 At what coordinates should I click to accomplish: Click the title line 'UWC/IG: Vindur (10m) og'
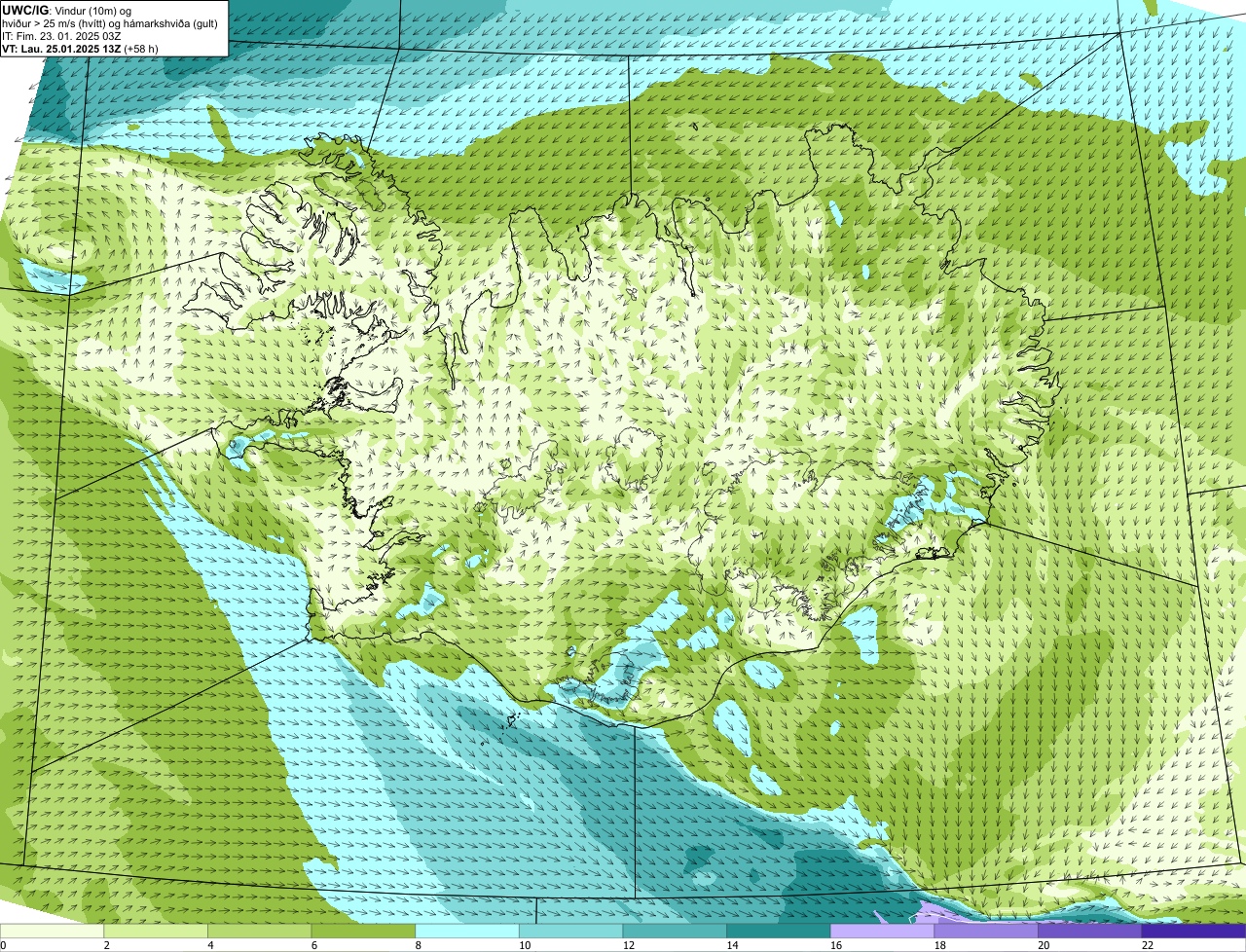66,10
